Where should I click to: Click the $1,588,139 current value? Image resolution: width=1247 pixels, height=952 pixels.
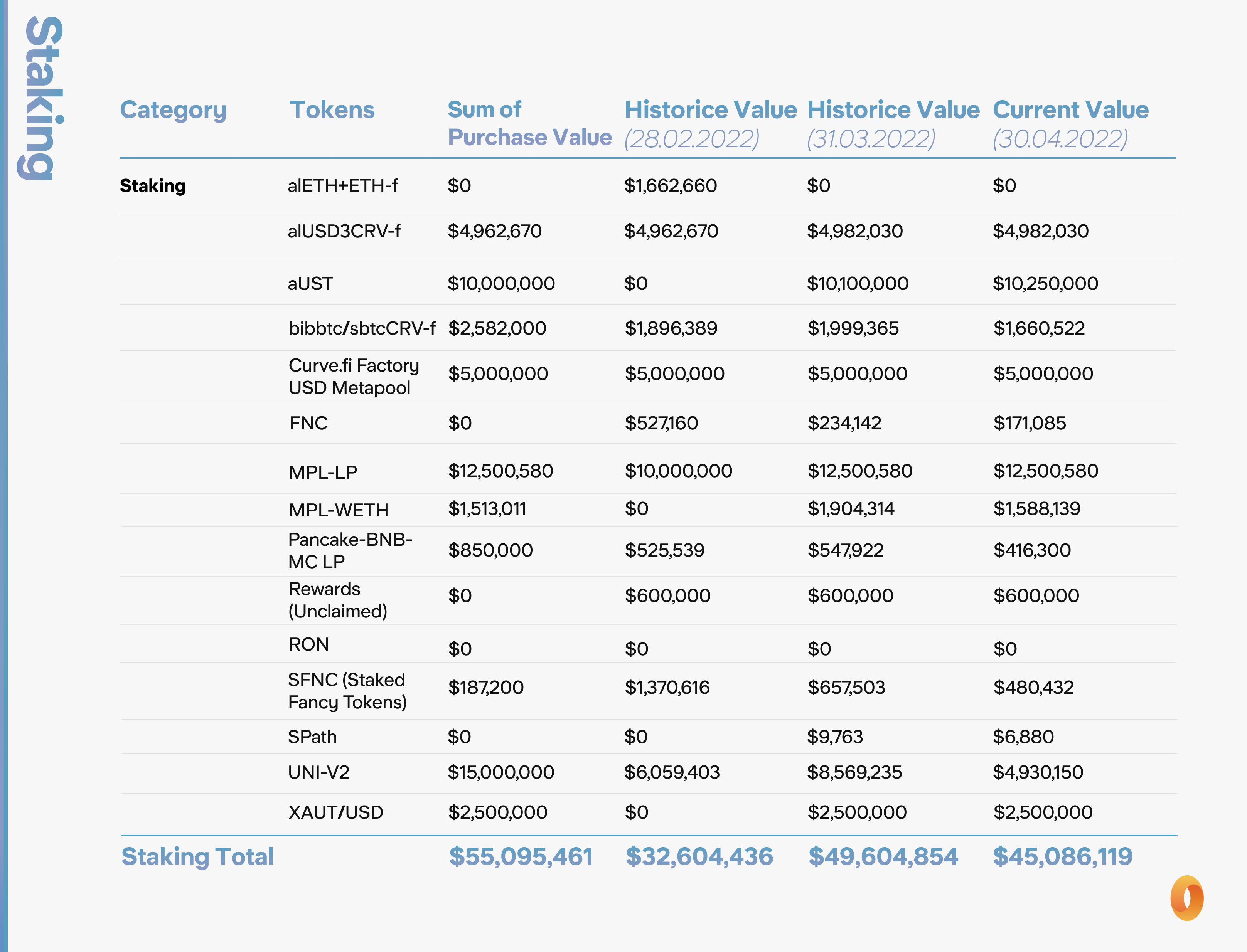1037,509
